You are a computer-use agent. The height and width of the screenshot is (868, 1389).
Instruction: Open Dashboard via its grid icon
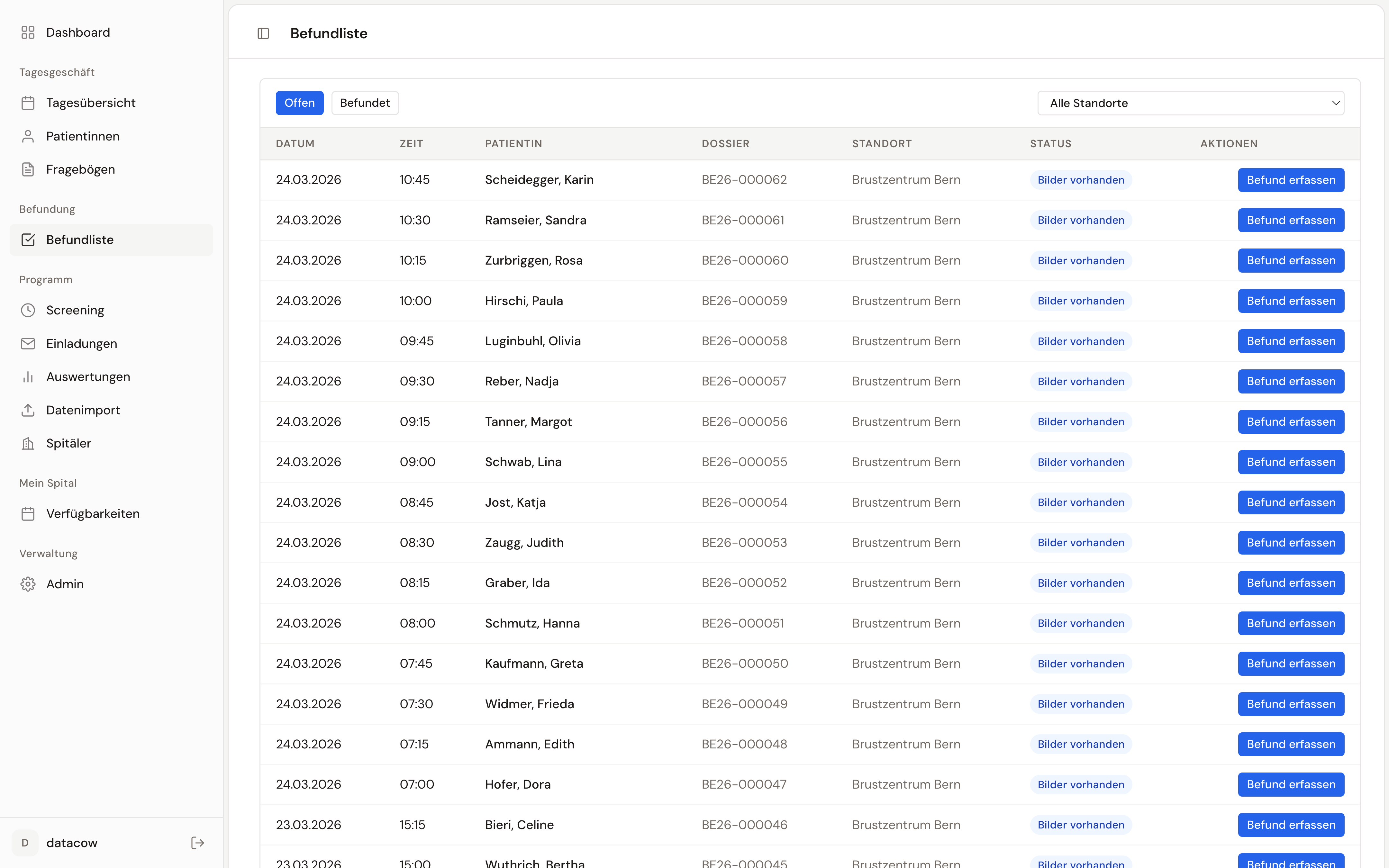28,33
